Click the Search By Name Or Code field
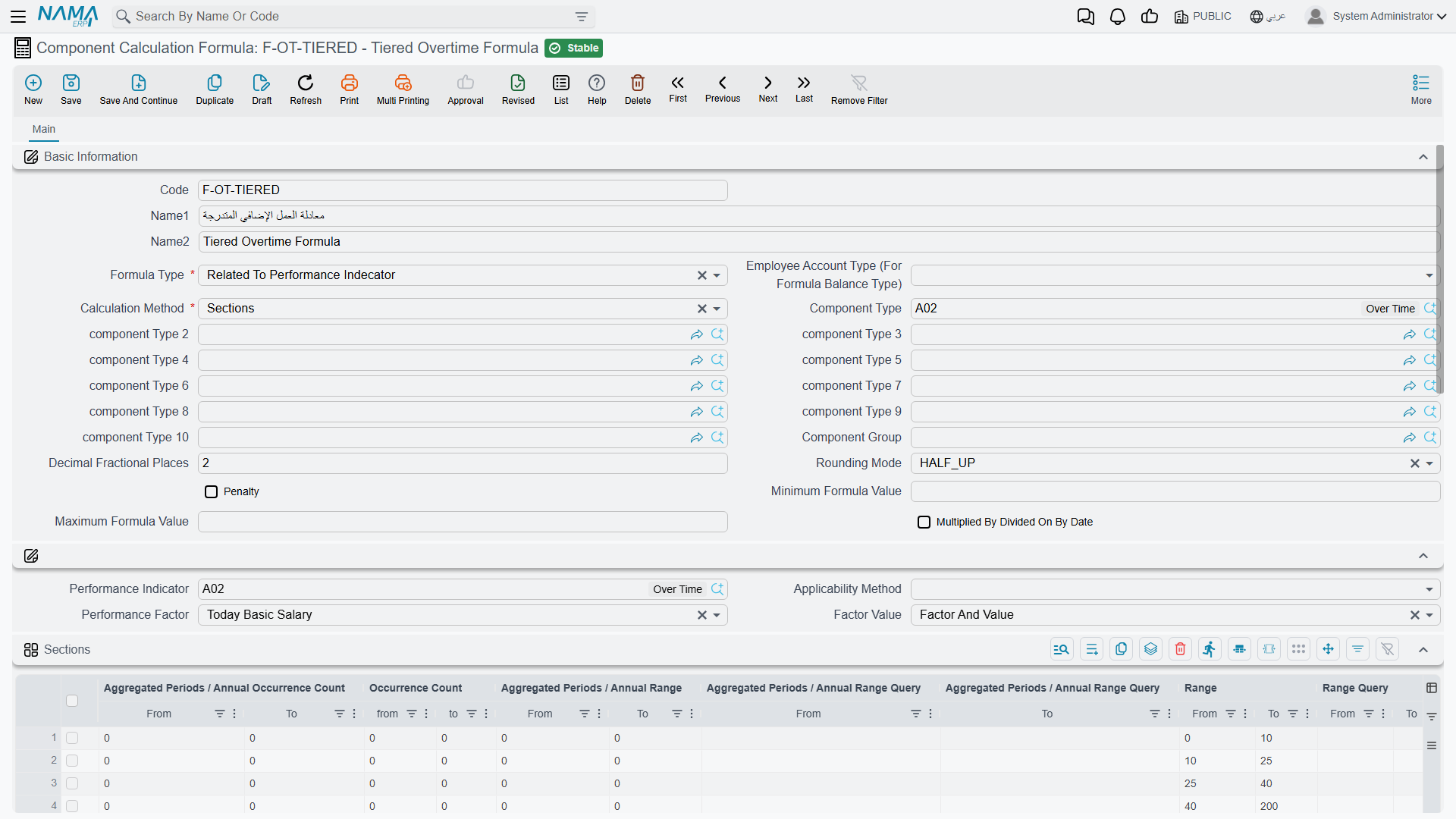Screen dimensions: 1456x819 click(x=353, y=17)
